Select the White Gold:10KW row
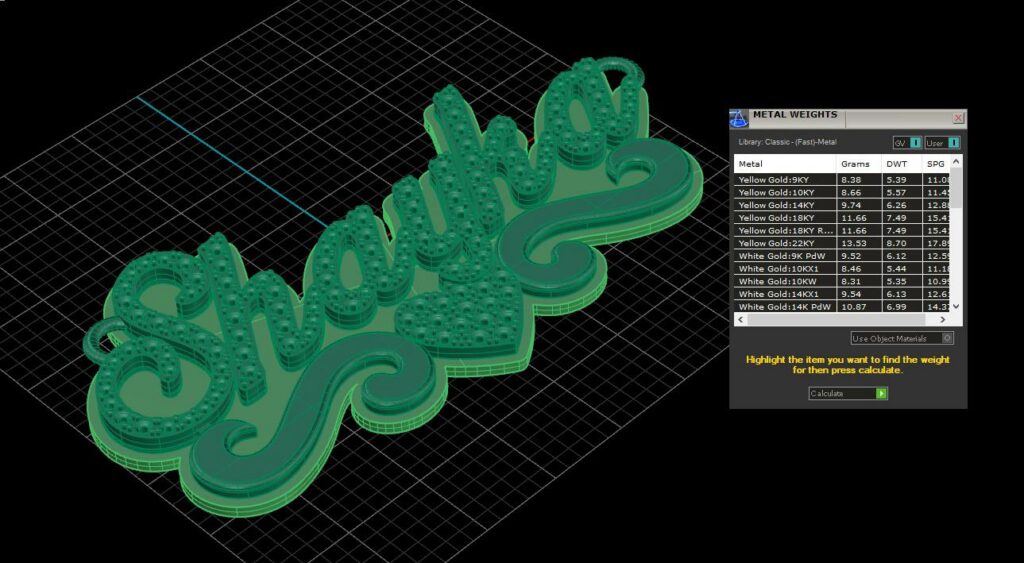Screen dimensions: 1024x563 tap(842, 282)
